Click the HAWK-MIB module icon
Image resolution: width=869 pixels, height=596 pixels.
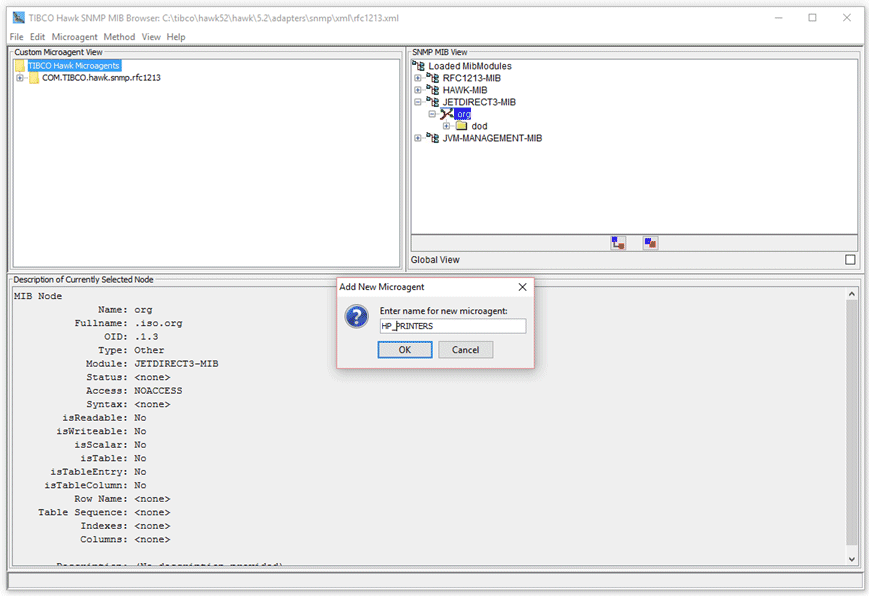click(433, 90)
